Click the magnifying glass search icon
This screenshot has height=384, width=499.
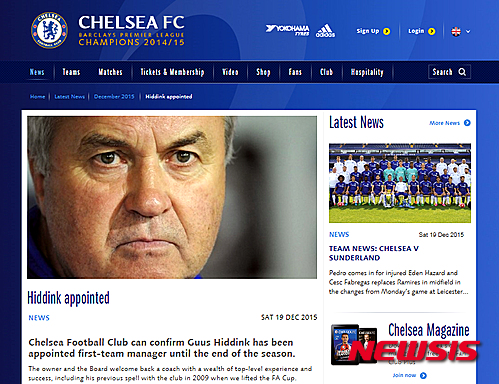coord(462,72)
